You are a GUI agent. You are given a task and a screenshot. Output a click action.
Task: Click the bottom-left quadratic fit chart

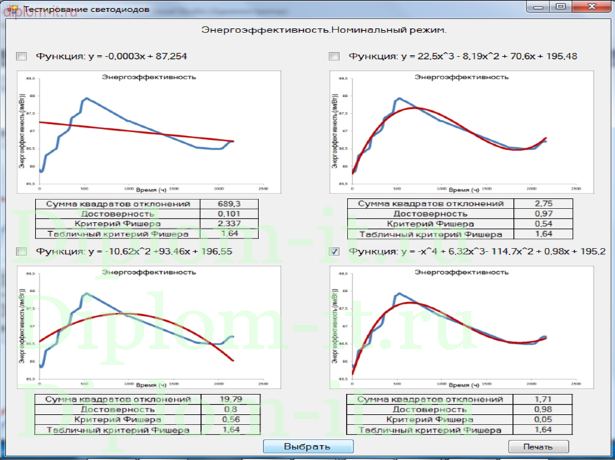point(148,326)
